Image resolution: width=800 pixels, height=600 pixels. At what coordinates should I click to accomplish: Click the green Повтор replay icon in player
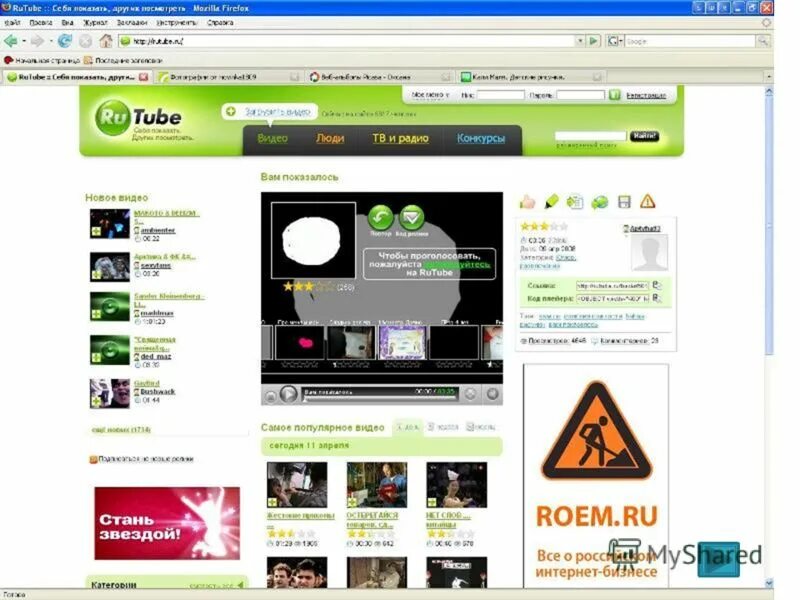[x=381, y=217]
